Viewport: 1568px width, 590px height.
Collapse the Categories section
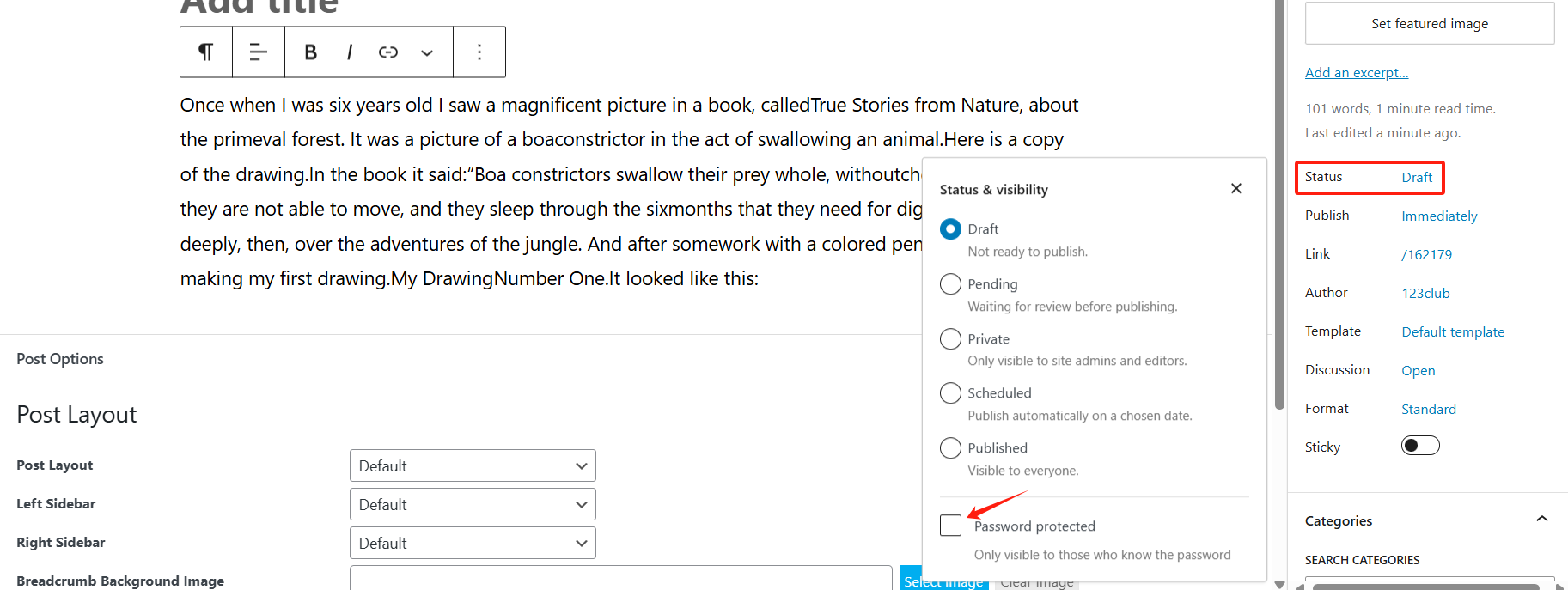tap(1541, 519)
